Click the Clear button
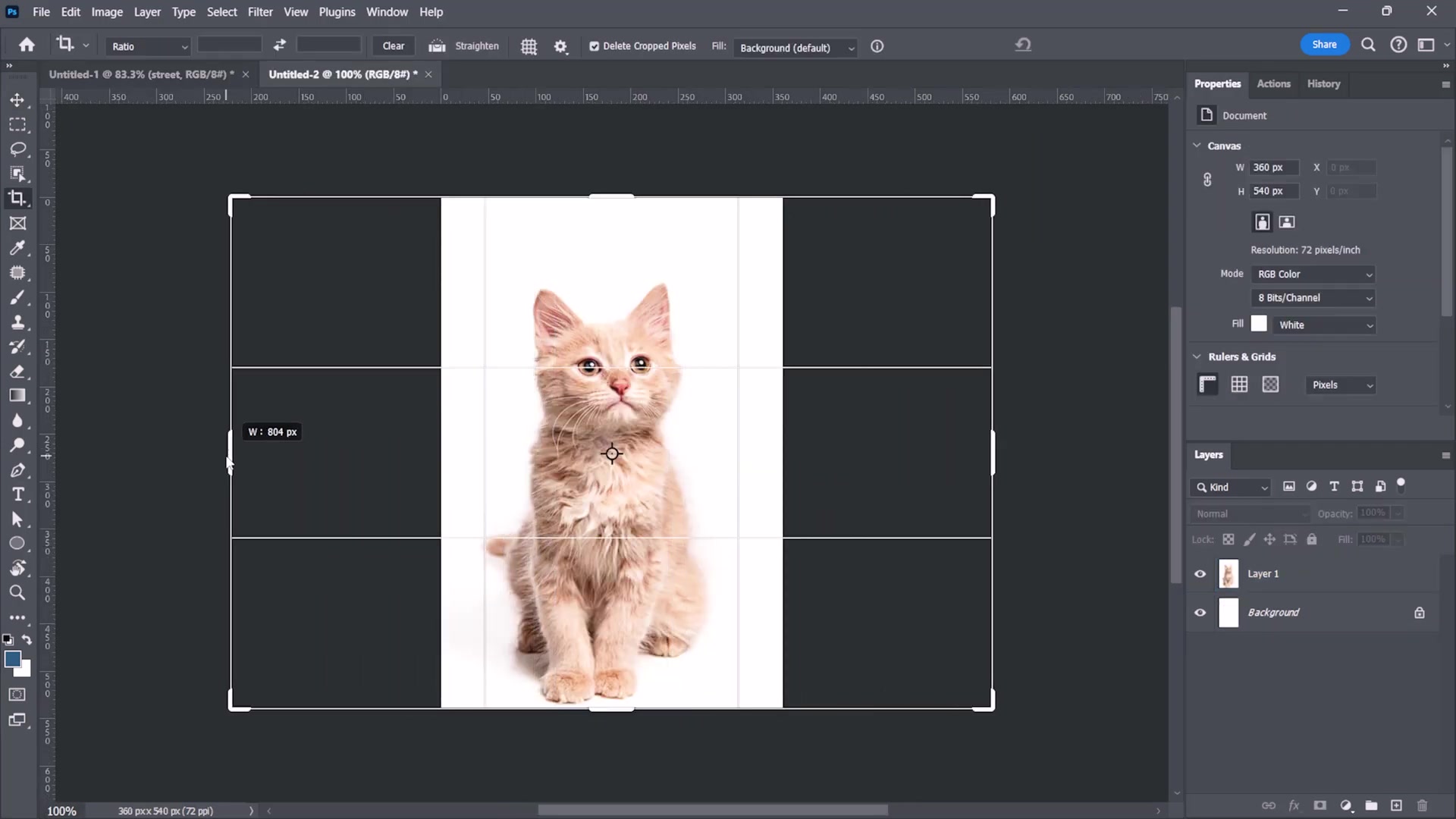The width and height of the screenshot is (1456, 819). (x=393, y=45)
